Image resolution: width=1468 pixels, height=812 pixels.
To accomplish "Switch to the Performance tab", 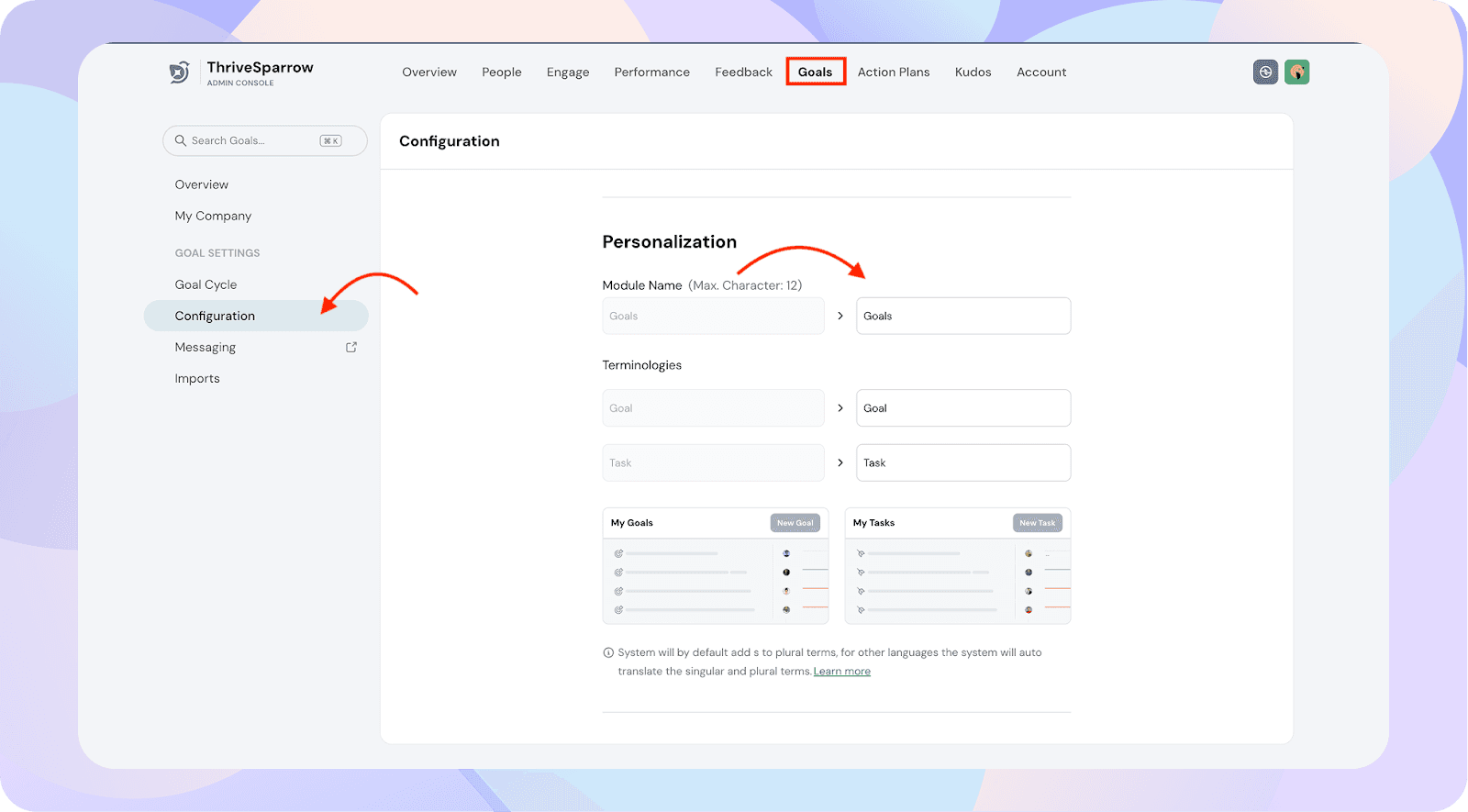I will (x=651, y=72).
